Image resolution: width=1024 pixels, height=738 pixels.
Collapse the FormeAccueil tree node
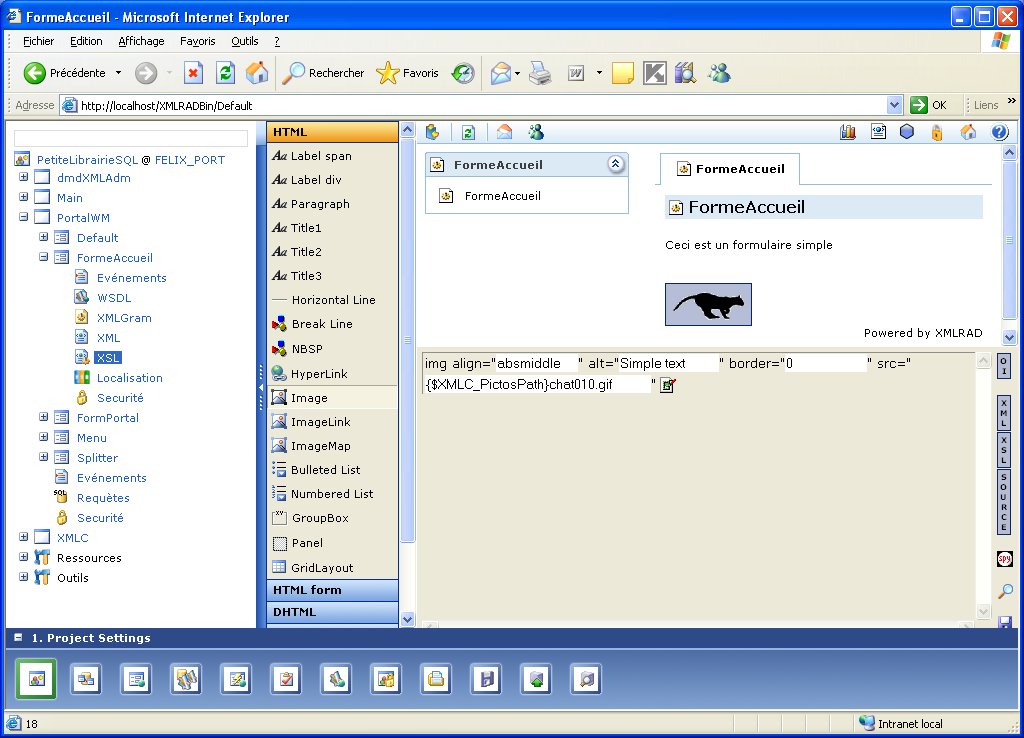[x=44, y=257]
